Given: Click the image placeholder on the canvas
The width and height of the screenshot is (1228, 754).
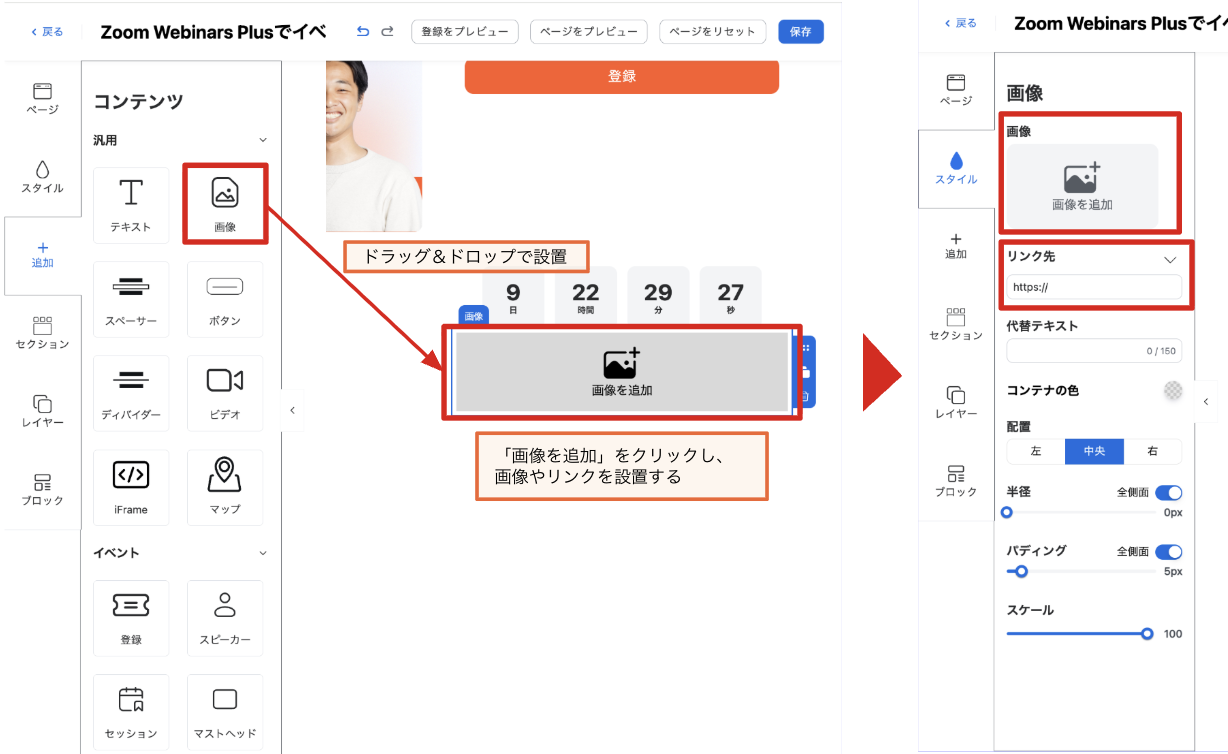Looking at the screenshot, I should coord(621,371).
